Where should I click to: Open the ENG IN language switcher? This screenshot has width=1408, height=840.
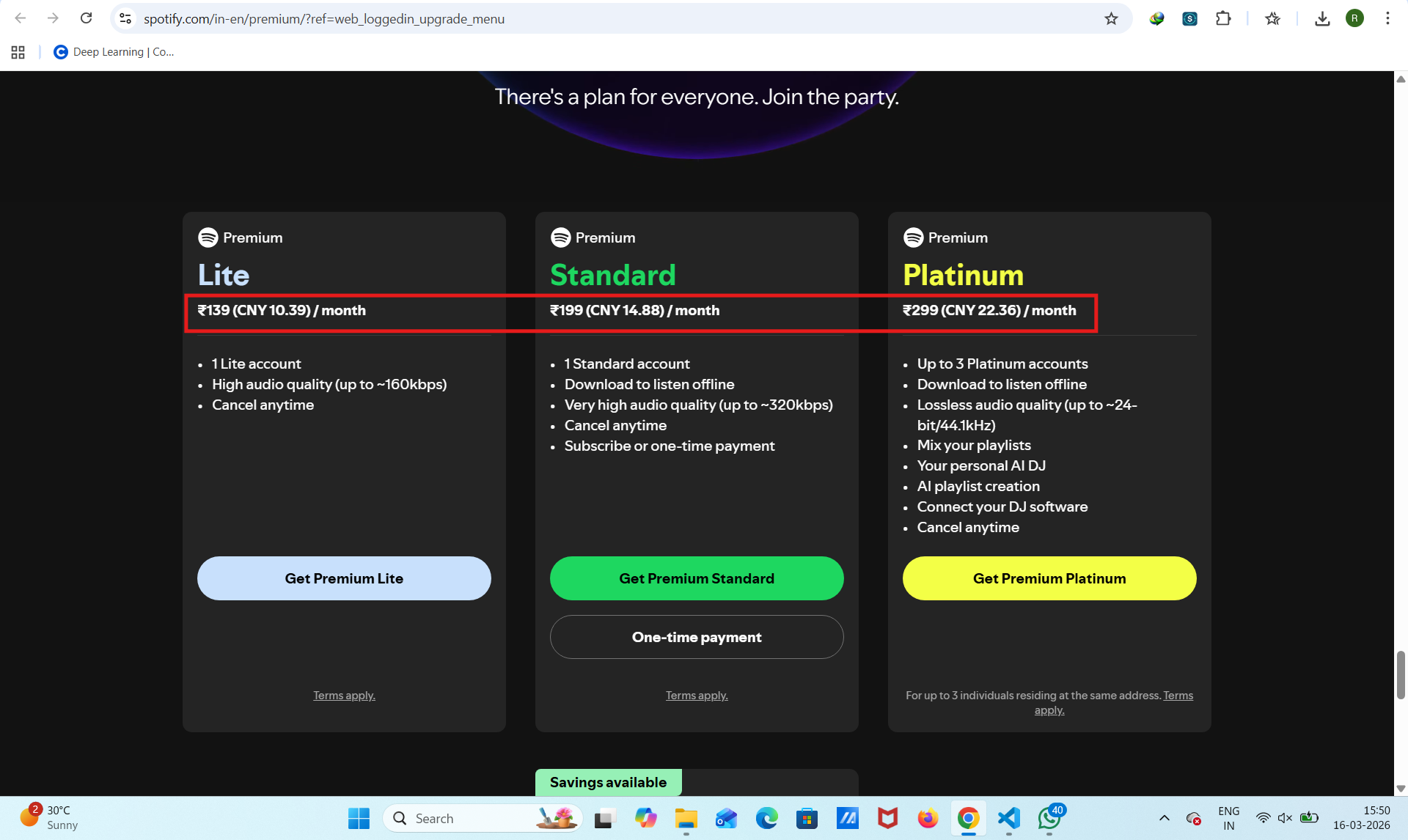click(1228, 818)
